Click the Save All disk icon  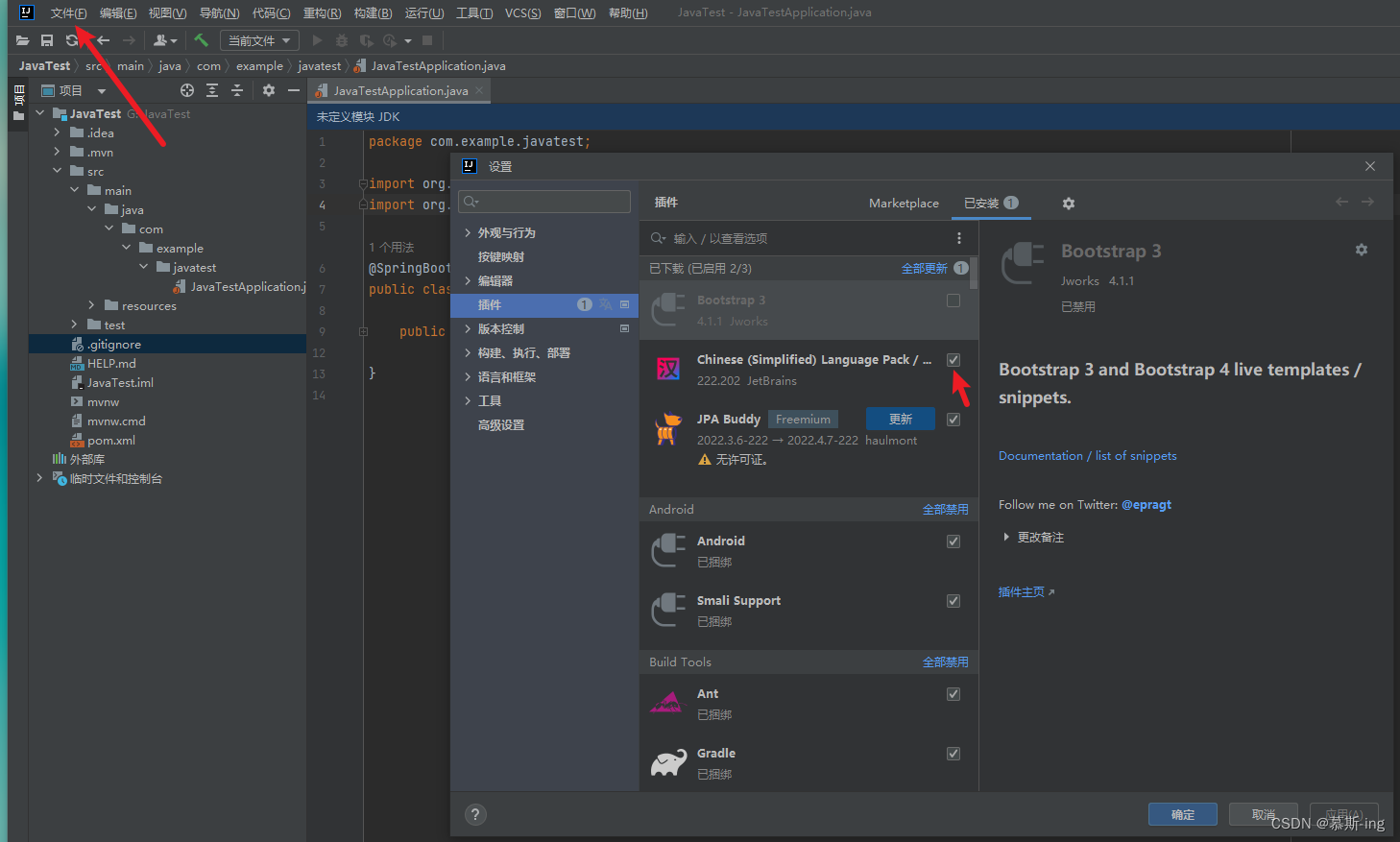click(47, 40)
